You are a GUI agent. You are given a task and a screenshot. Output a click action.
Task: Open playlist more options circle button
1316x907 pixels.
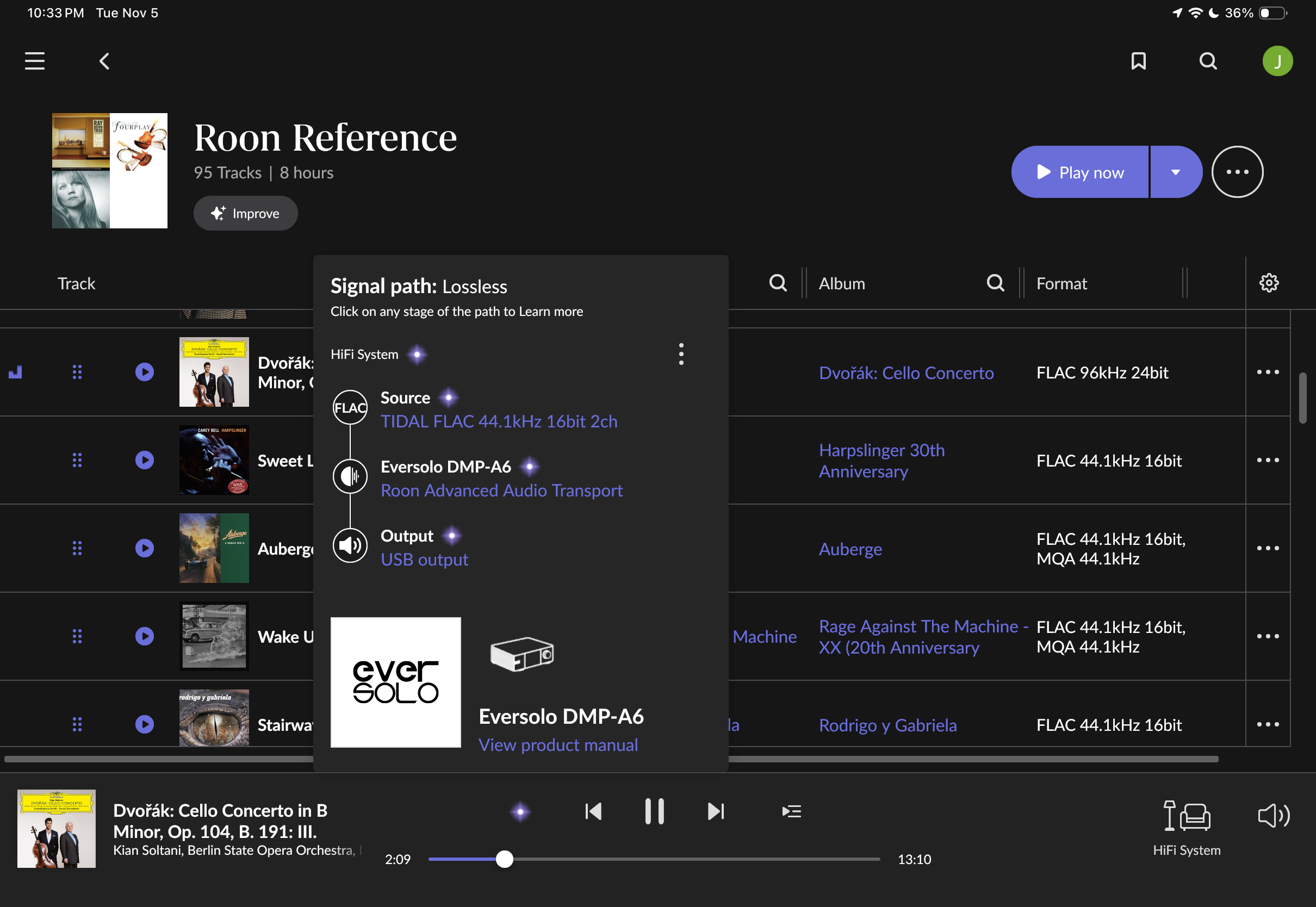[x=1237, y=172]
